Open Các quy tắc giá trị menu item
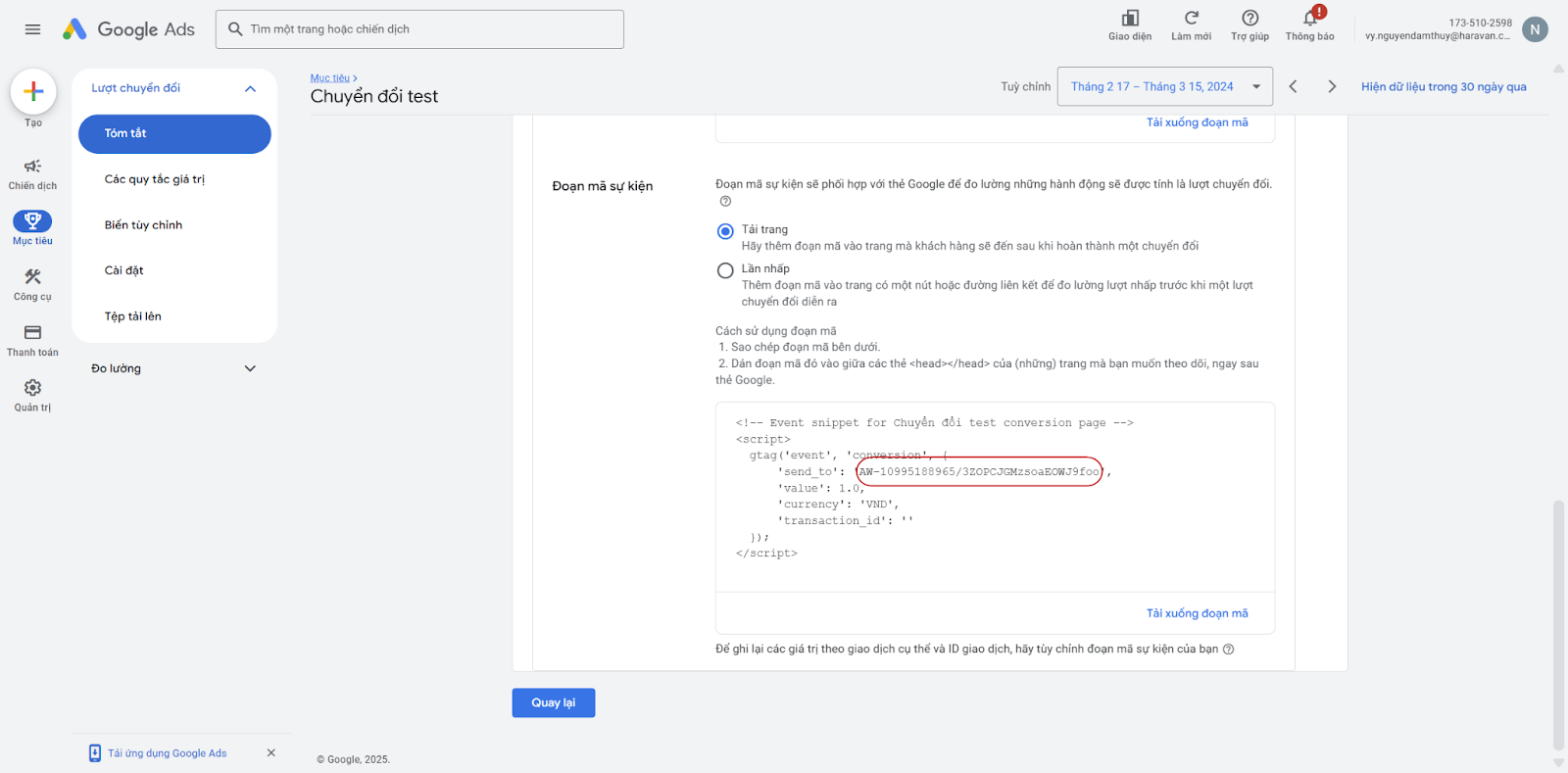Viewport: 1568px width, 773px height. pyautogui.click(x=155, y=179)
